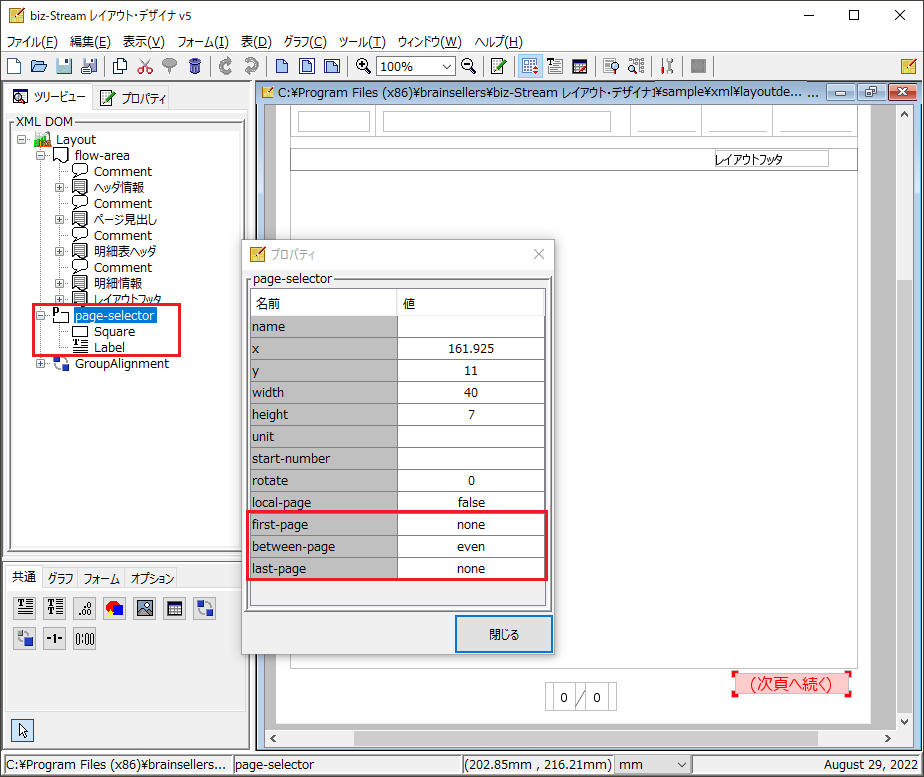924x777 pixels.
Task: Select the image tool in palette
Action: tap(144, 607)
